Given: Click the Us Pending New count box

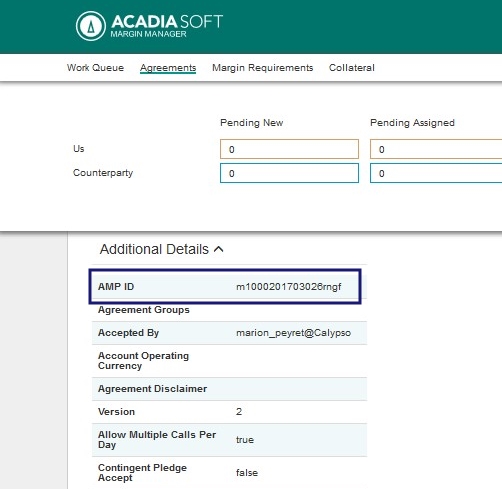Looking at the screenshot, I should point(289,149).
